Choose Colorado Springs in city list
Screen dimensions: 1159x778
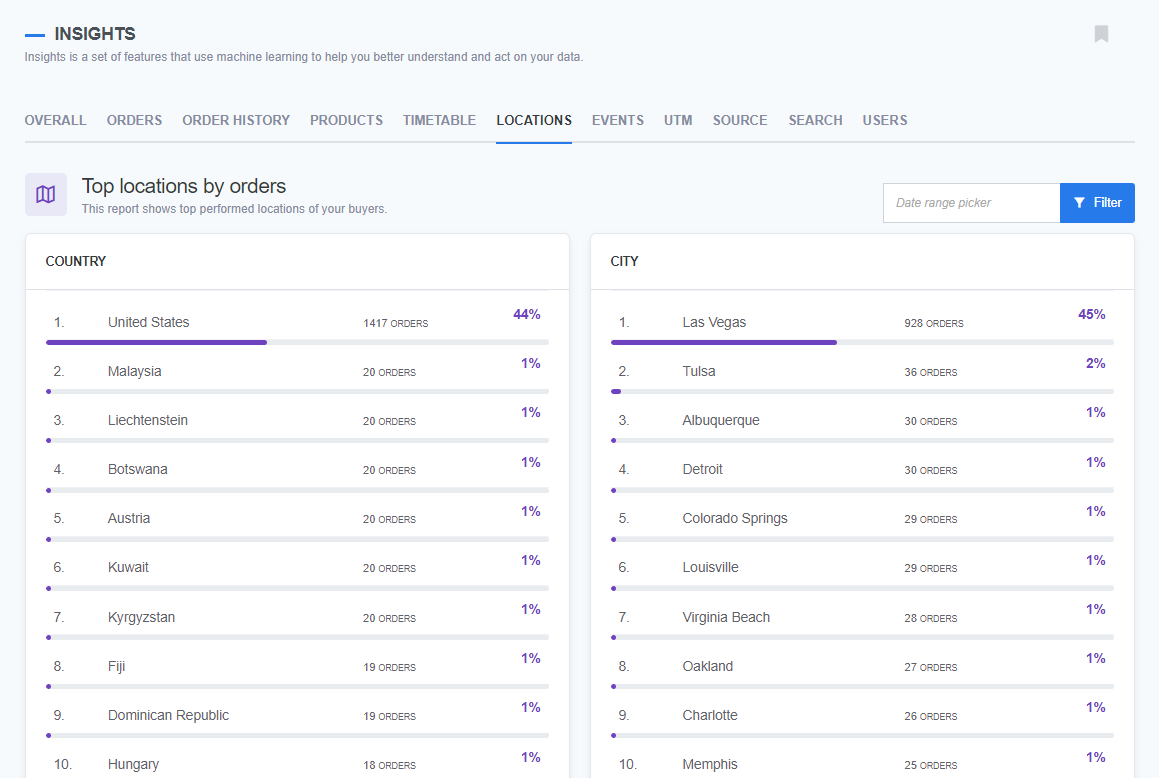[x=862, y=519]
